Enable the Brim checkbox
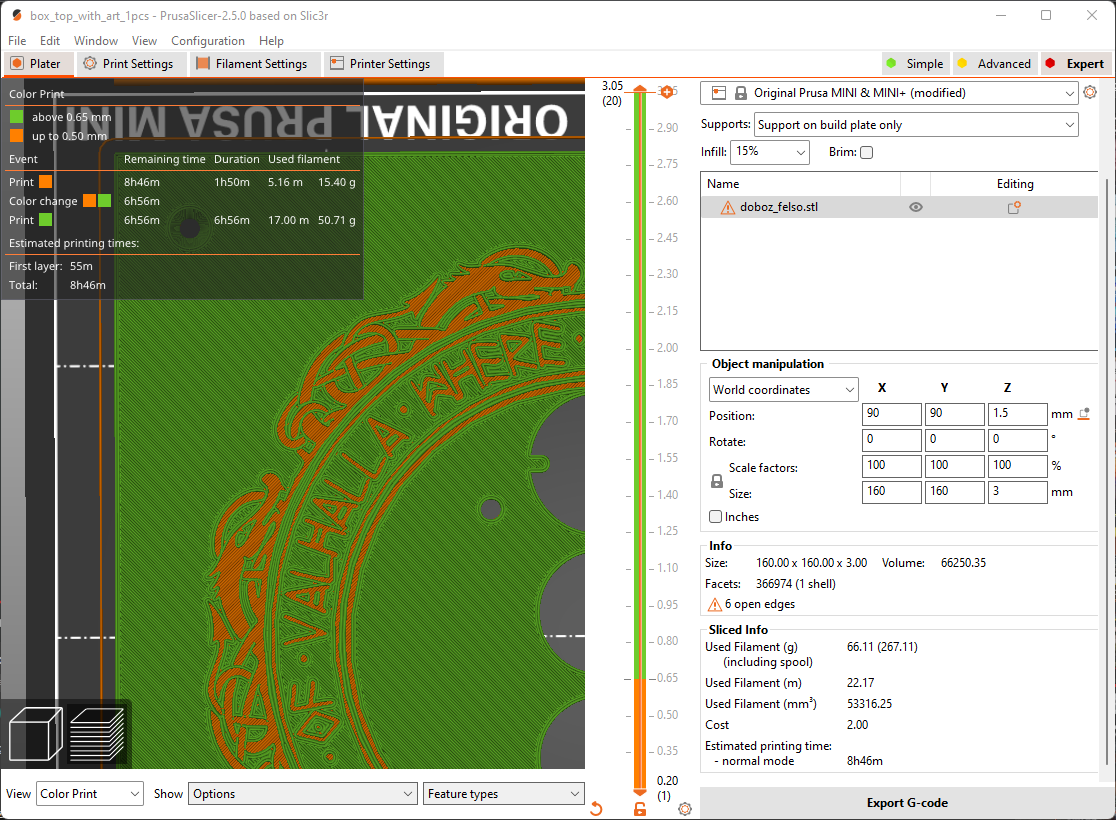 866,152
